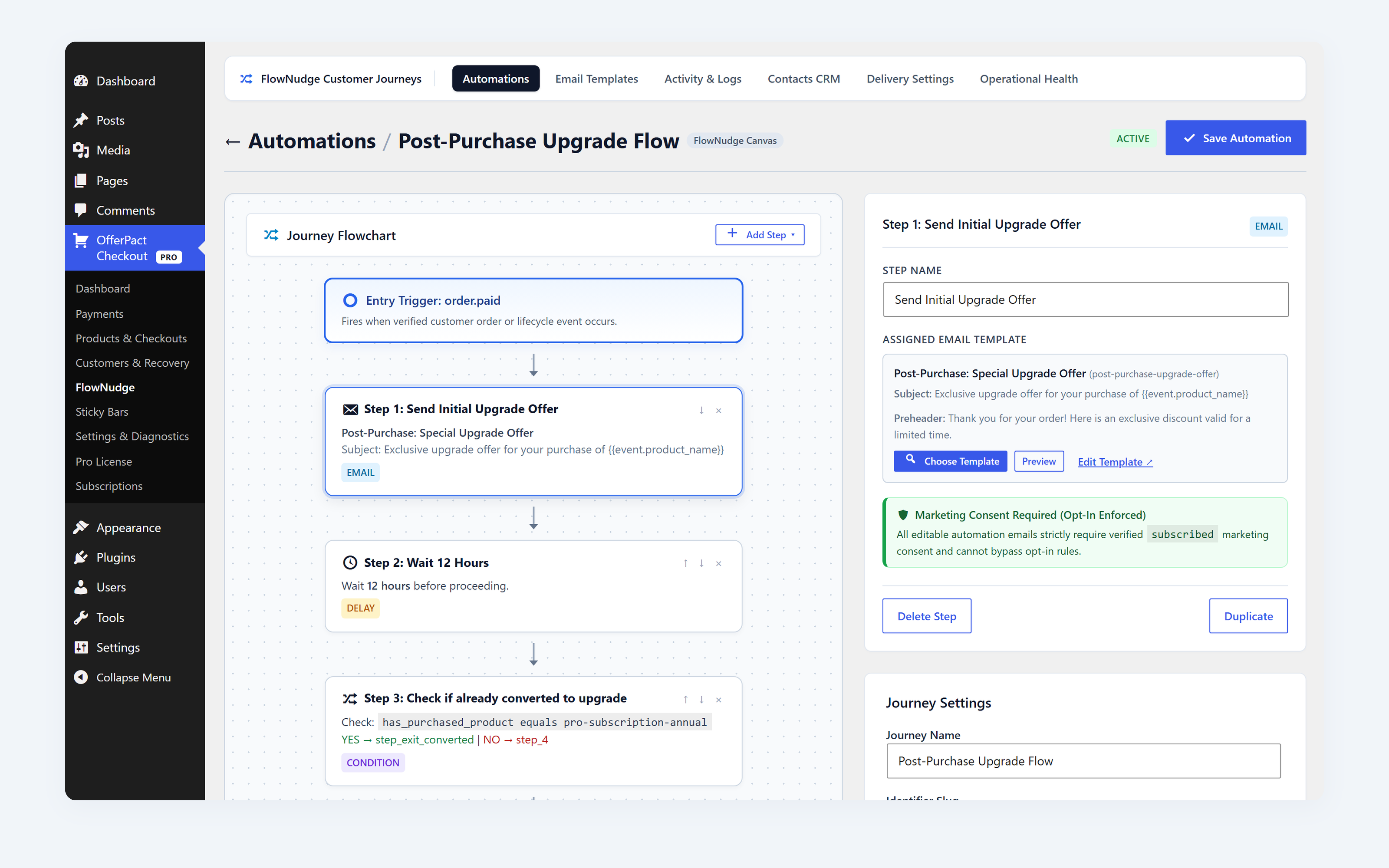Move Step 1 down with arrow icon

click(701, 411)
